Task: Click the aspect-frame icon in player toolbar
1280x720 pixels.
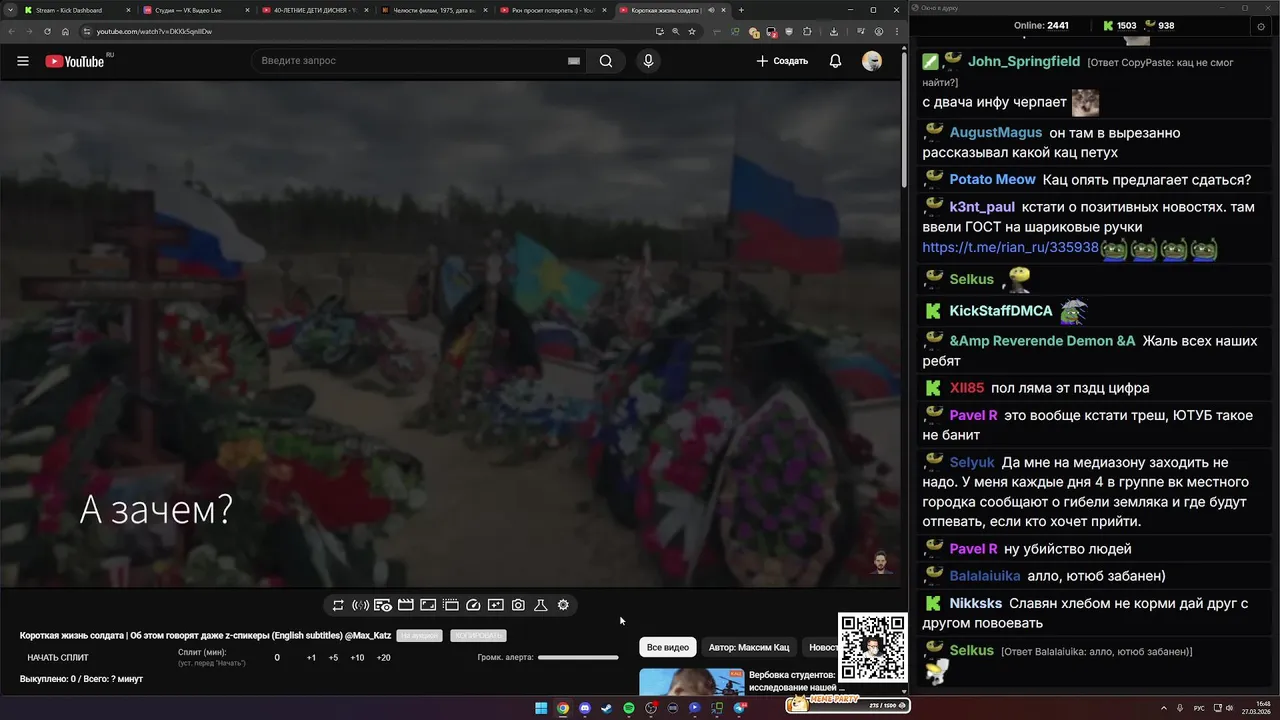Action: tap(428, 605)
